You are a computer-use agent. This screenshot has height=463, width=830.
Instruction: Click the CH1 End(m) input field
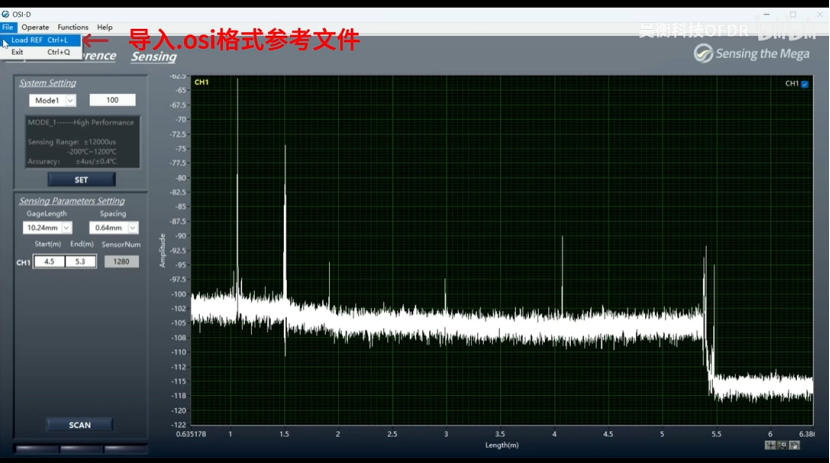tap(81, 261)
